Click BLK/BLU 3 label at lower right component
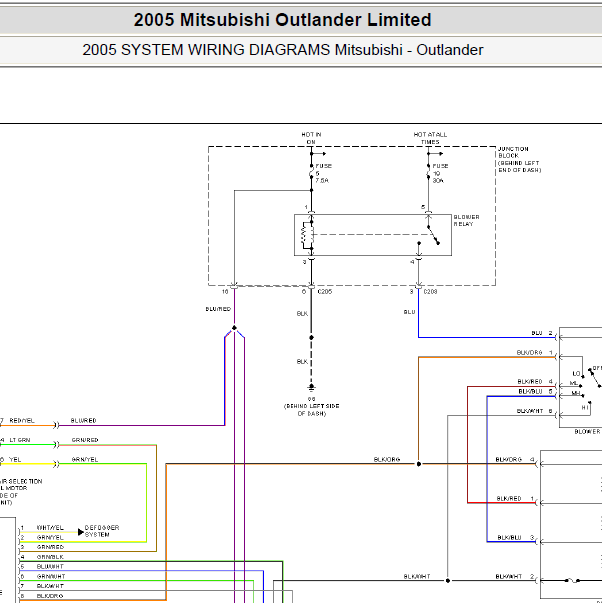The width and height of the screenshot is (602, 603). (x=515, y=537)
